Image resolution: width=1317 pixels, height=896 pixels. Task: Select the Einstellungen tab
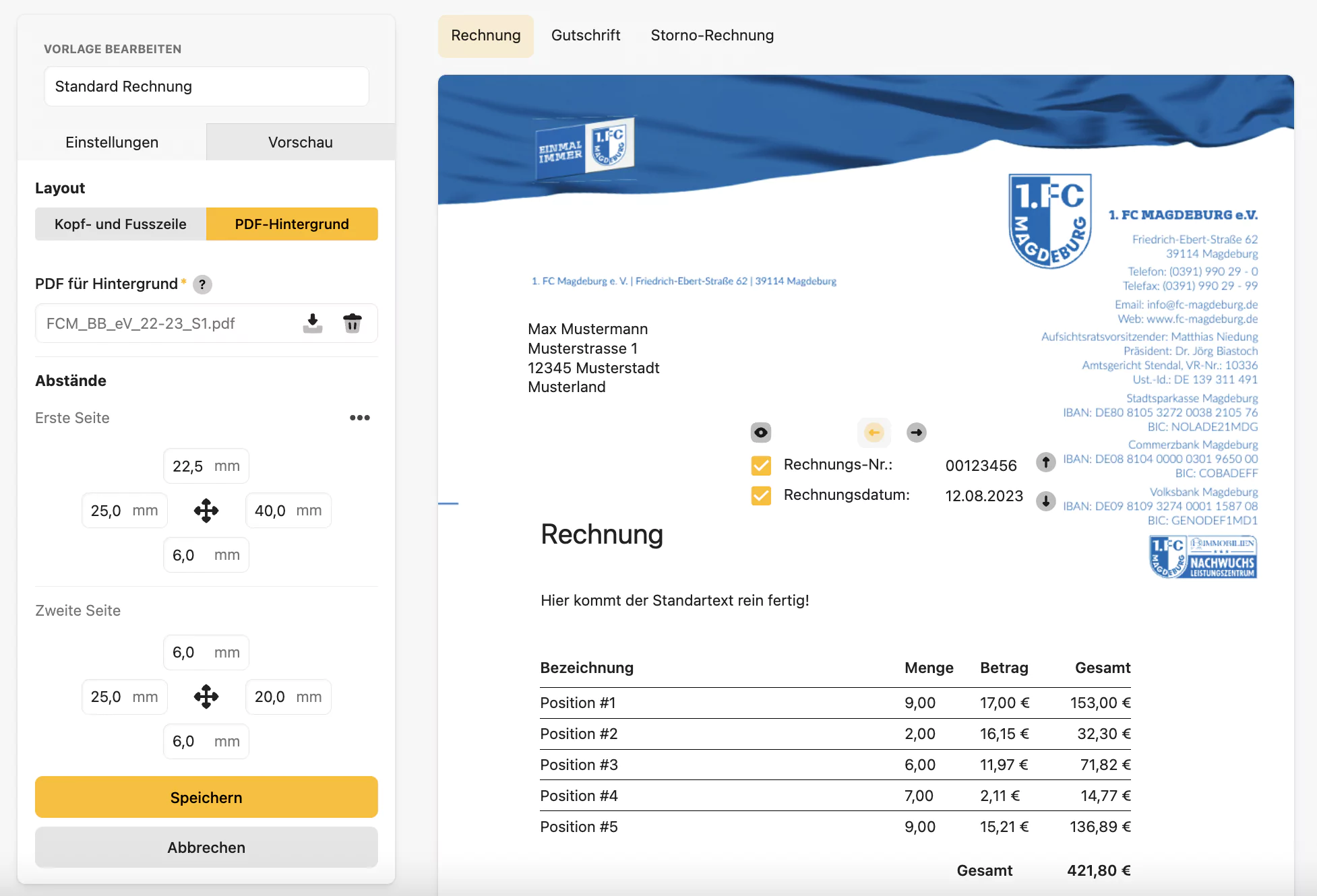pos(112,142)
